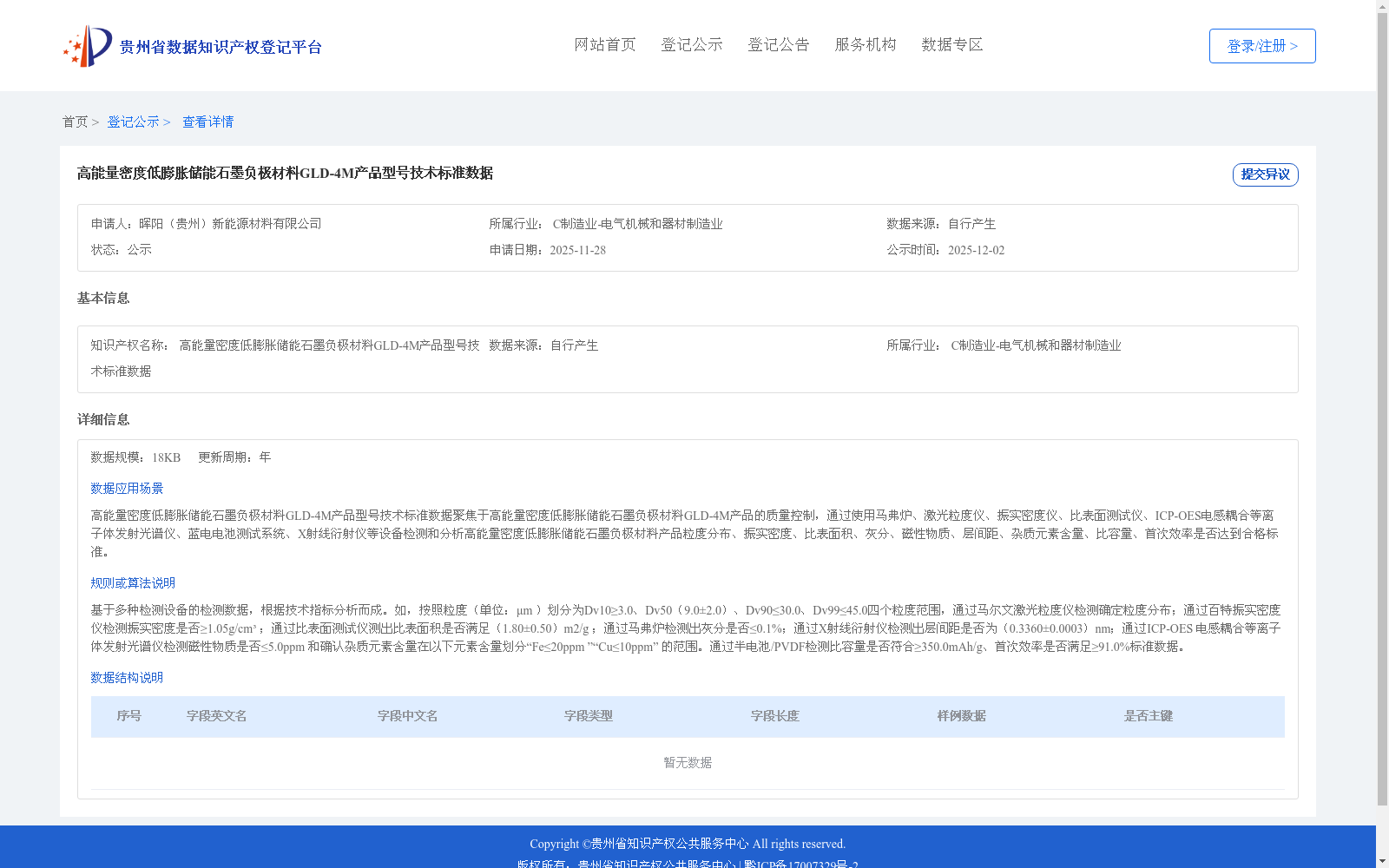Viewport: 1389px width, 868px height.
Task: Click 首页 breadcrumb link
Action: coord(75,122)
